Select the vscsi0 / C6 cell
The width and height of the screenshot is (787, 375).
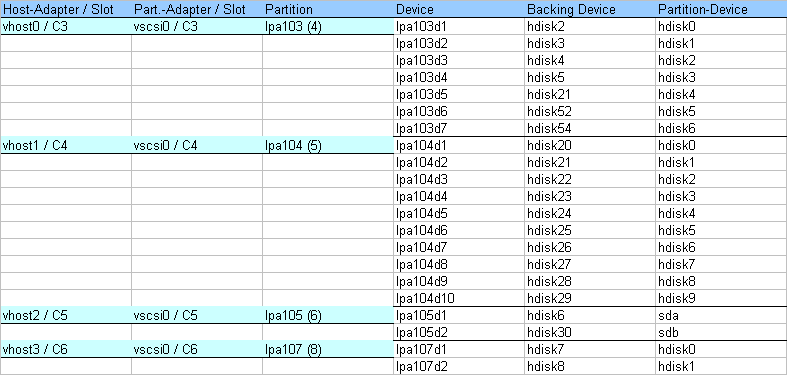click(x=197, y=349)
